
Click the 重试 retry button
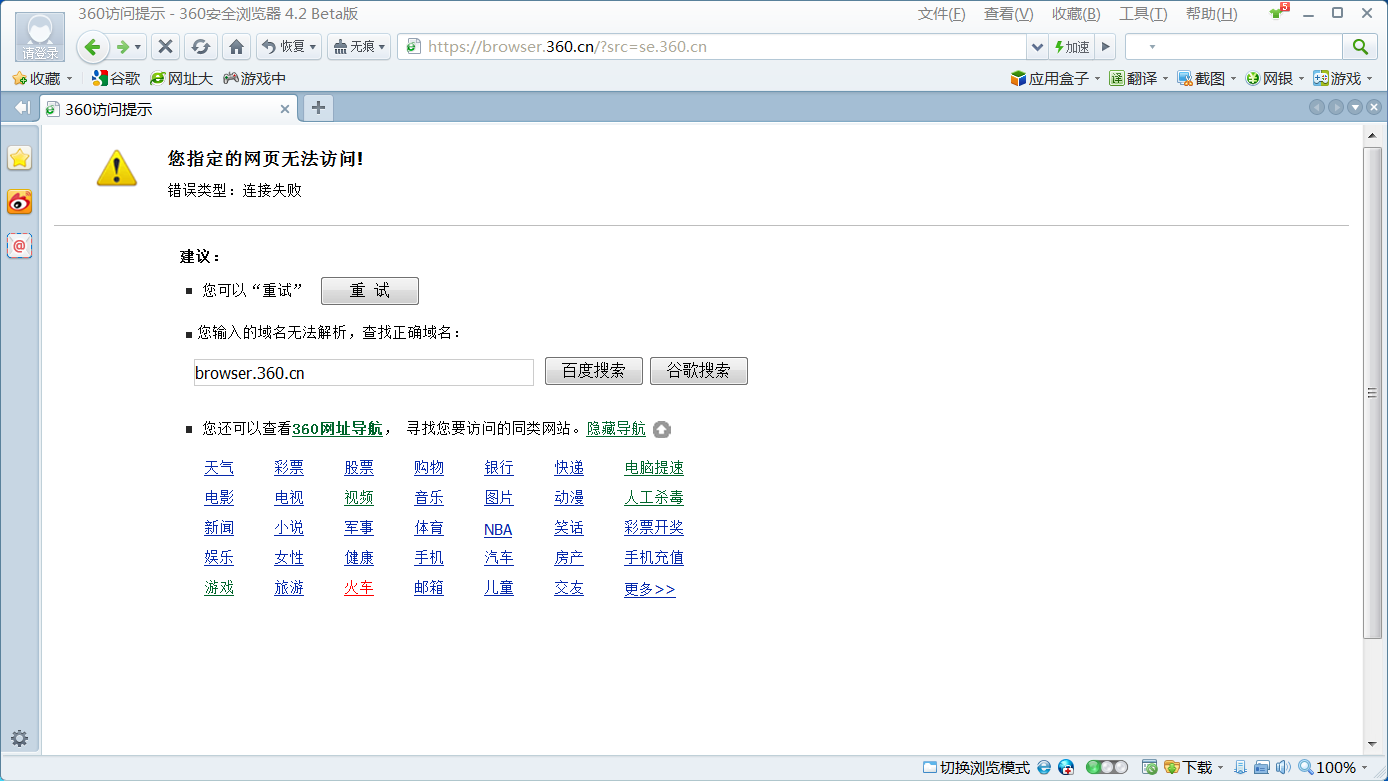(369, 291)
